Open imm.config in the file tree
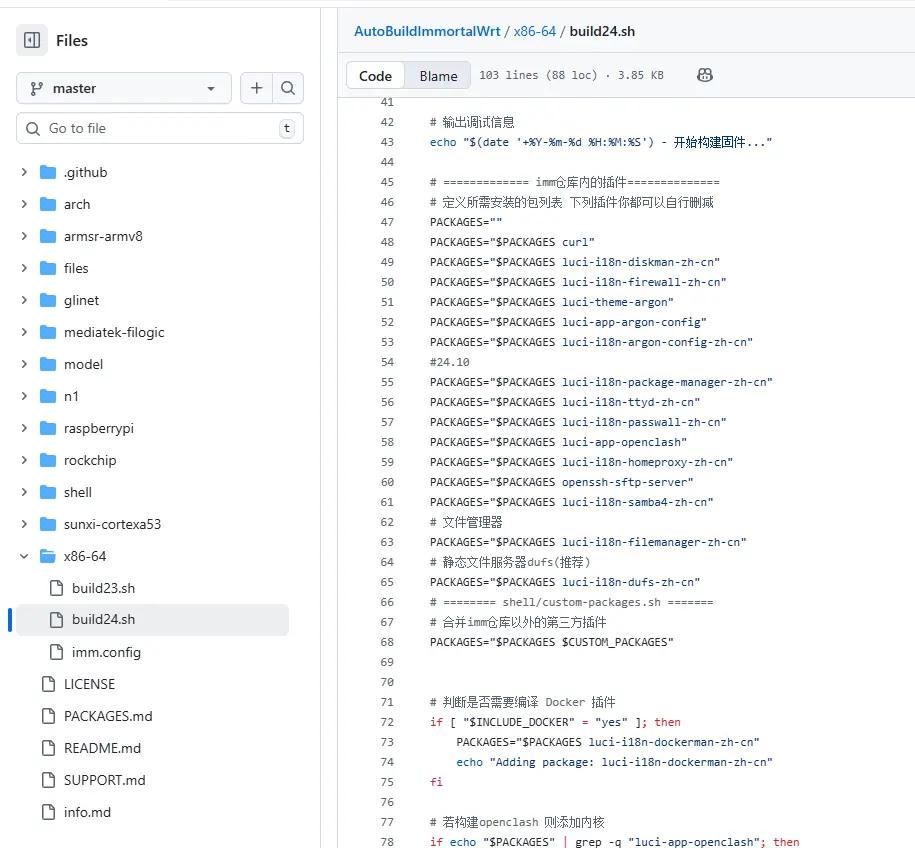 coord(106,652)
